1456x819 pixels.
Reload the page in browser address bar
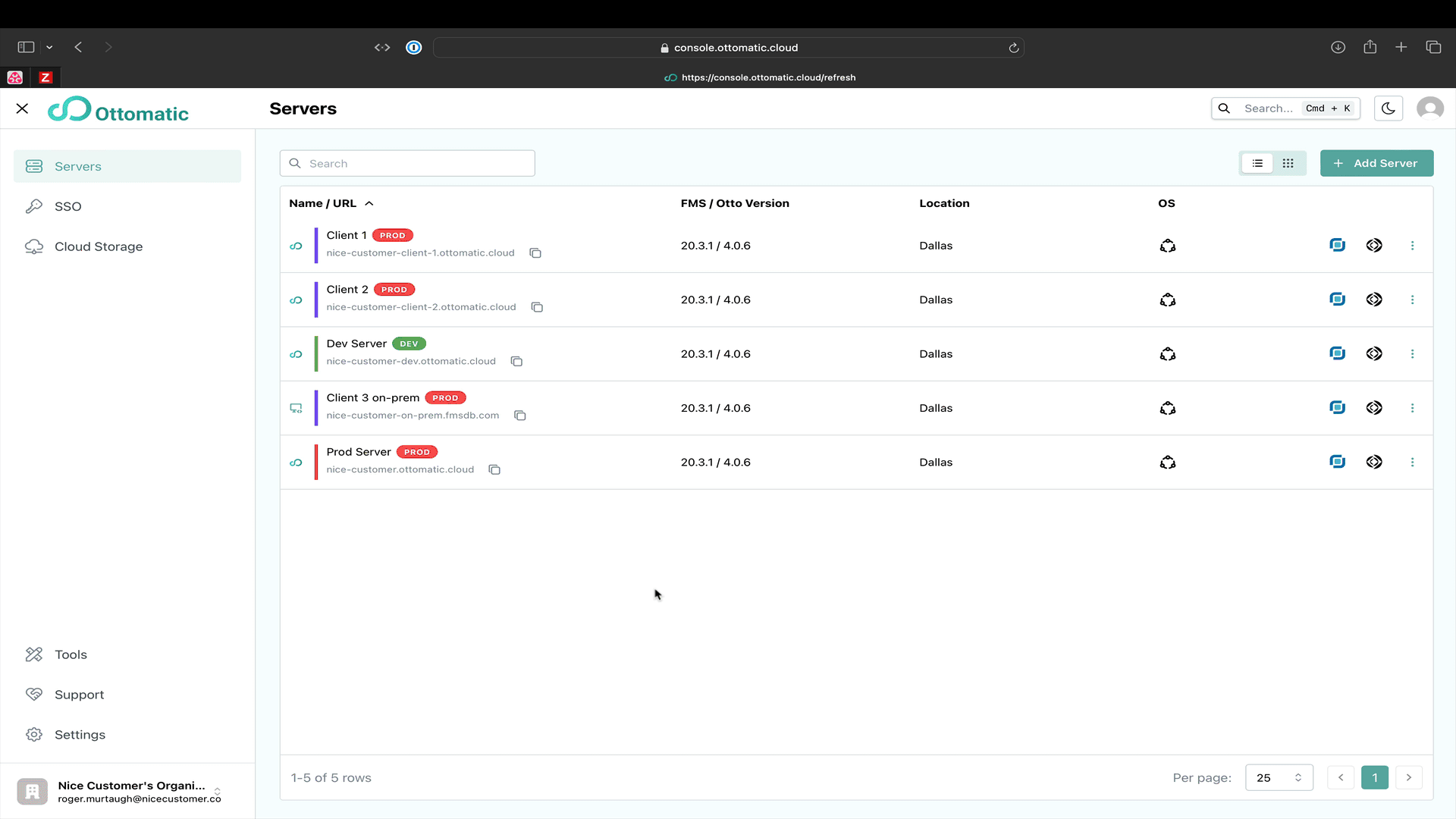1014,48
